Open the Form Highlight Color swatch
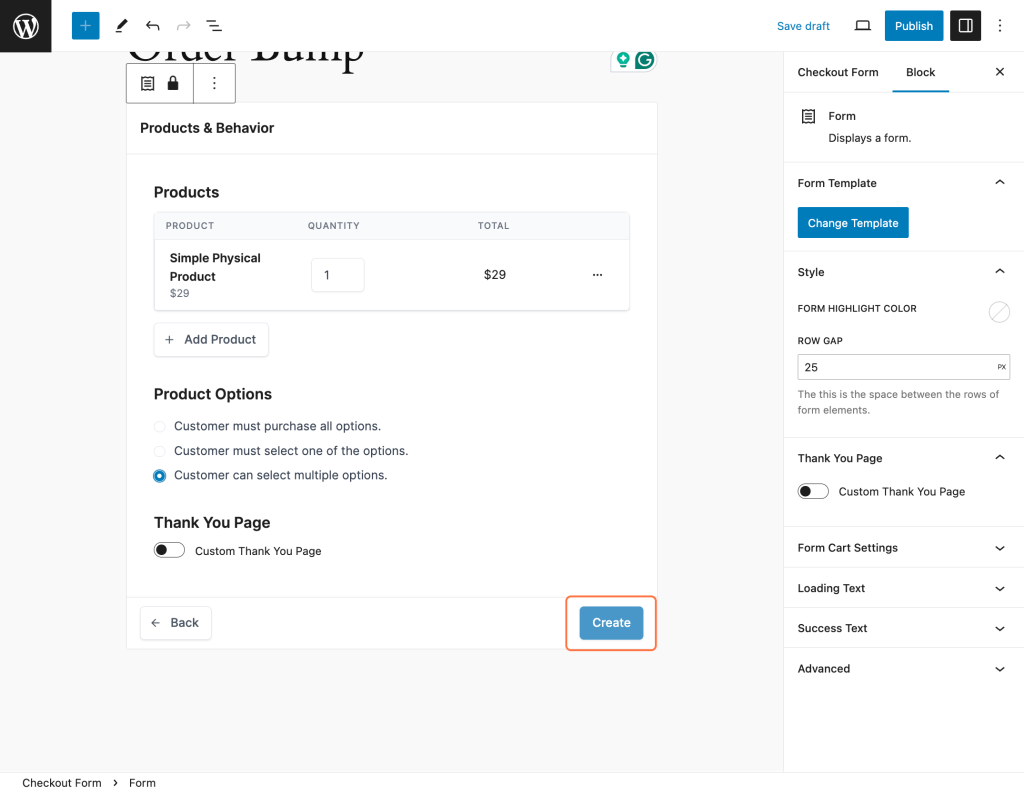This screenshot has height=793, width=1024. click(x=999, y=312)
